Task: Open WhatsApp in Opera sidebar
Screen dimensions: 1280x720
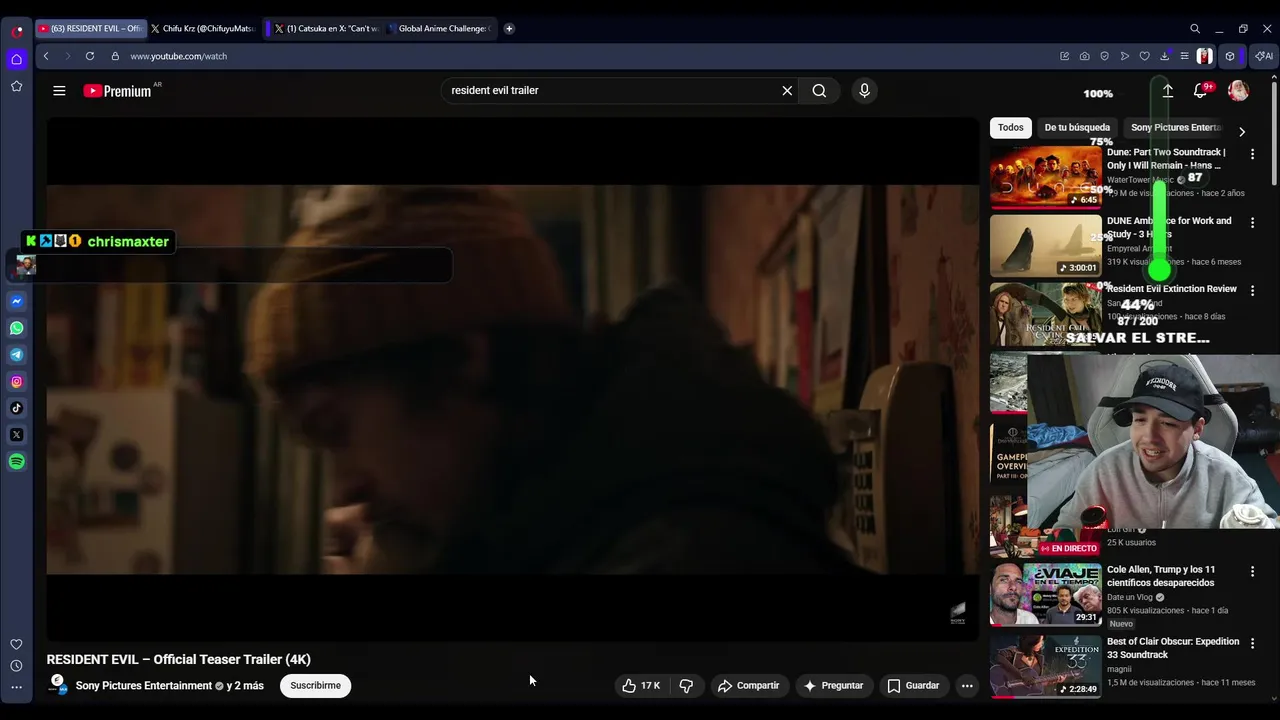Action: point(17,328)
